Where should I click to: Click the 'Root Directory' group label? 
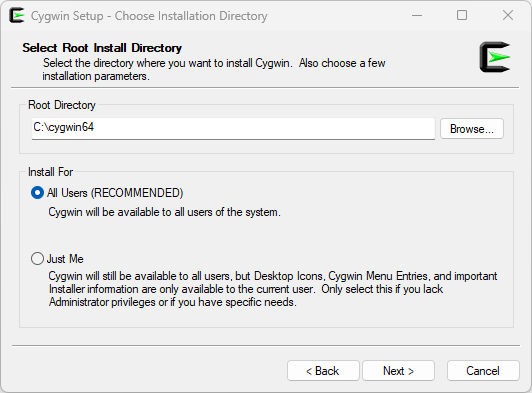(62, 105)
